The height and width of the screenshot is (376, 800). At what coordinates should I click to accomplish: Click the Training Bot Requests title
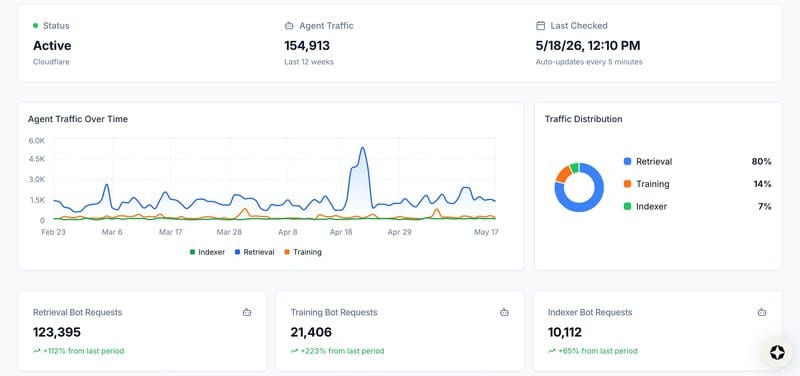[x=334, y=312]
